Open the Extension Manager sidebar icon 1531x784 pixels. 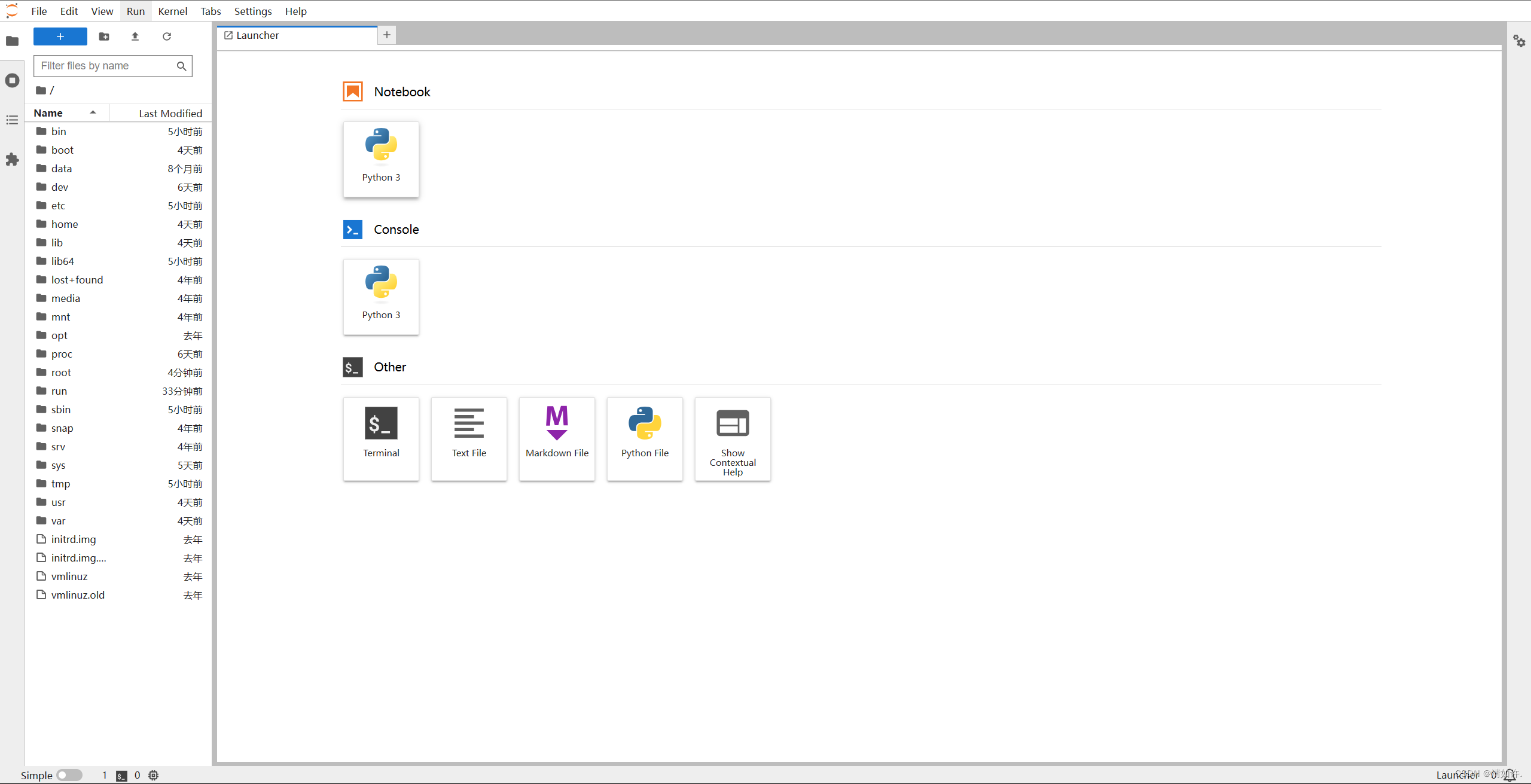pos(12,160)
